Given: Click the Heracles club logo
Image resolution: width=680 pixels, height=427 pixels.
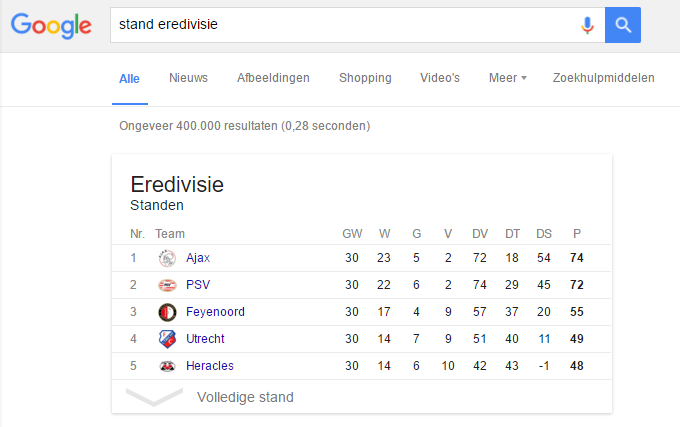Looking at the screenshot, I should pyautogui.click(x=167, y=366).
